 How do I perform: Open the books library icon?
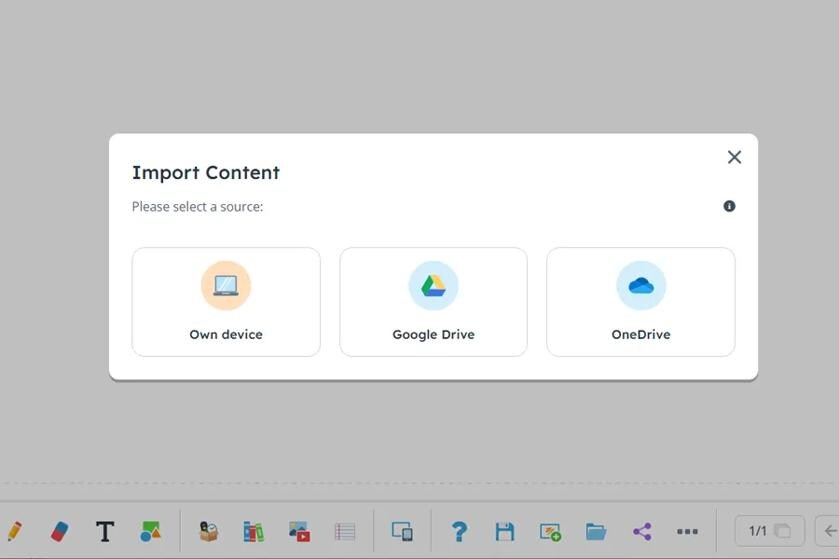pyautogui.click(x=254, y=531)
